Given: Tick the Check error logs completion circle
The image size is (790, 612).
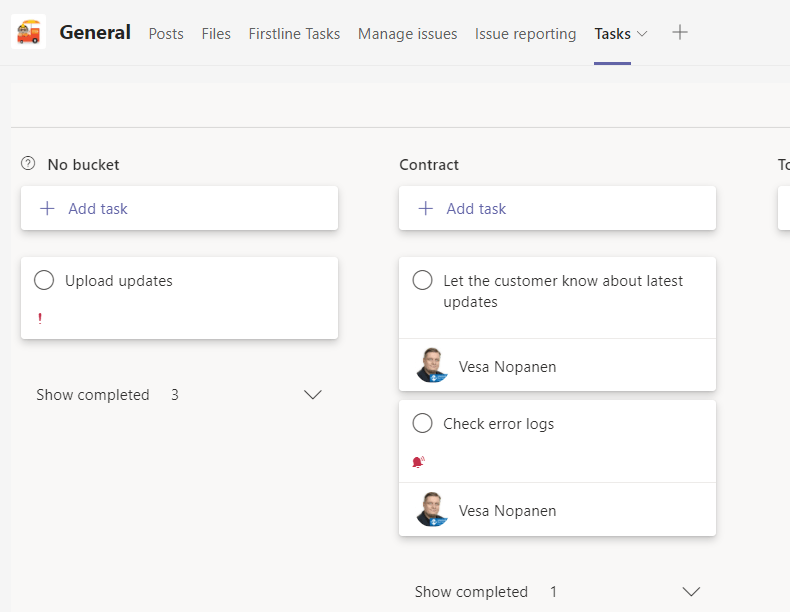Looking at the screenshot, I should (x=422, y=424).
